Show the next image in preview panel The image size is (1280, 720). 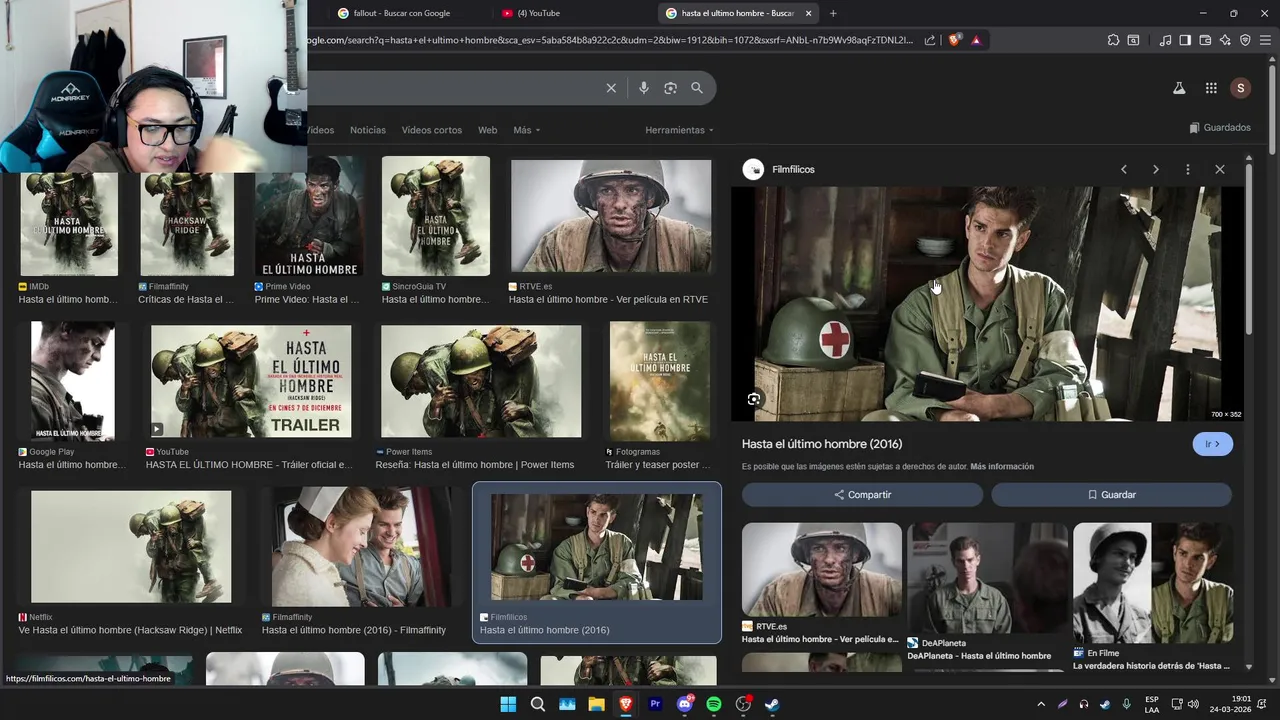(1156, 170)
